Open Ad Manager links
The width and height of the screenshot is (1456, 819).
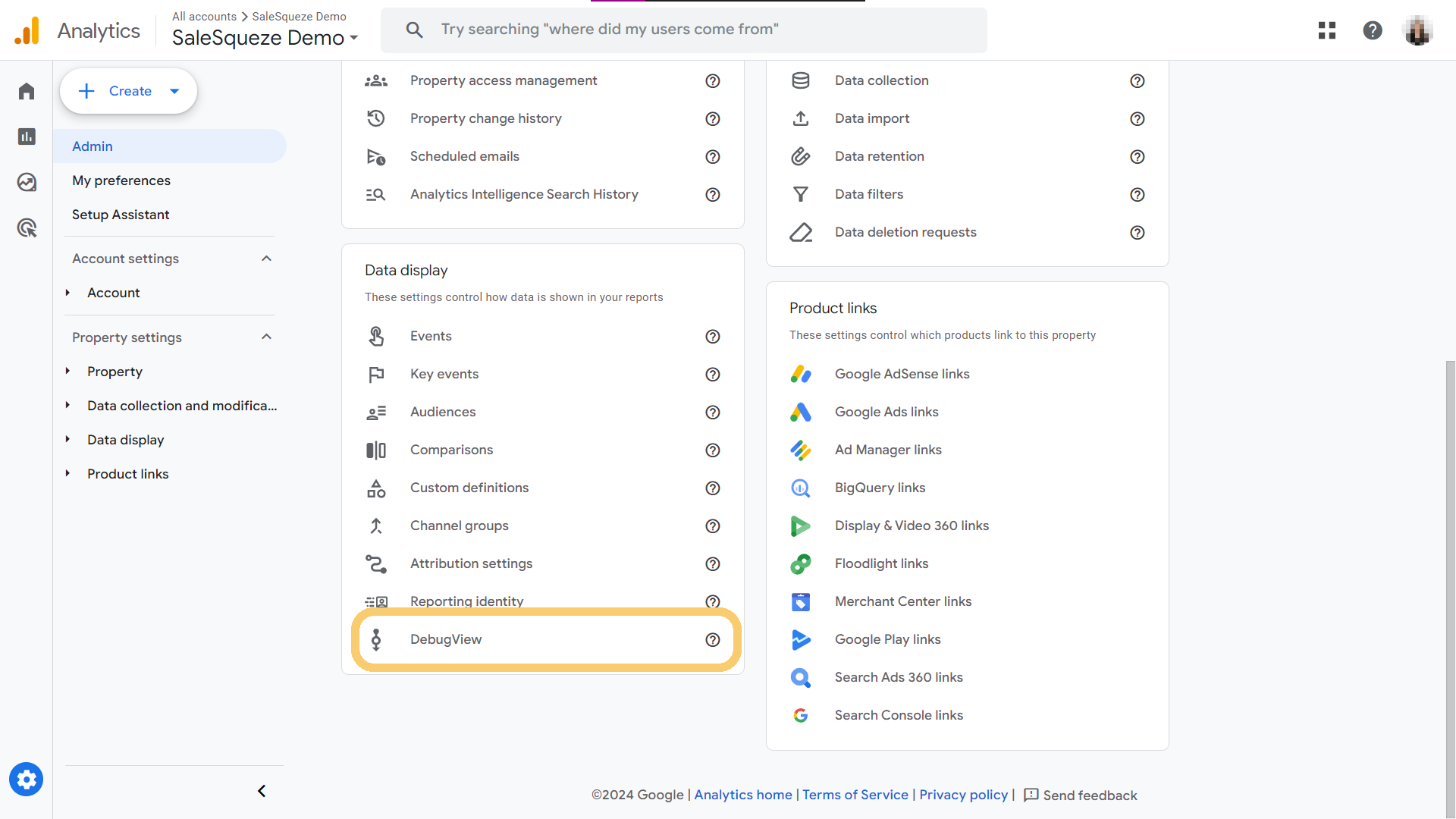coord(888,450)
